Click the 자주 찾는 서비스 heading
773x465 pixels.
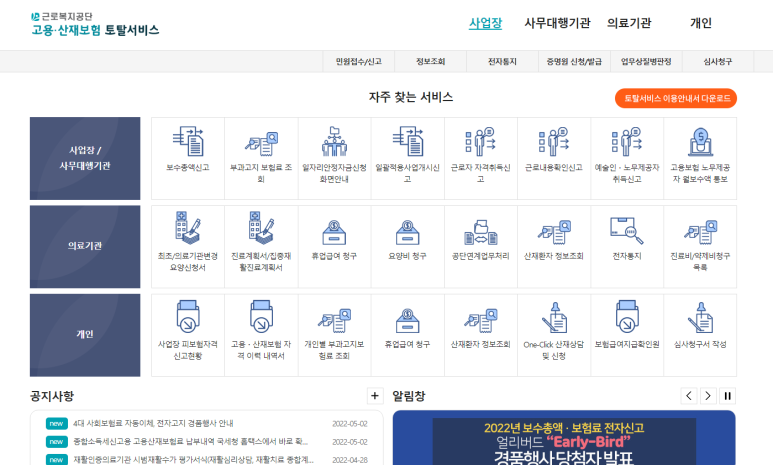[x=411, y=97]
